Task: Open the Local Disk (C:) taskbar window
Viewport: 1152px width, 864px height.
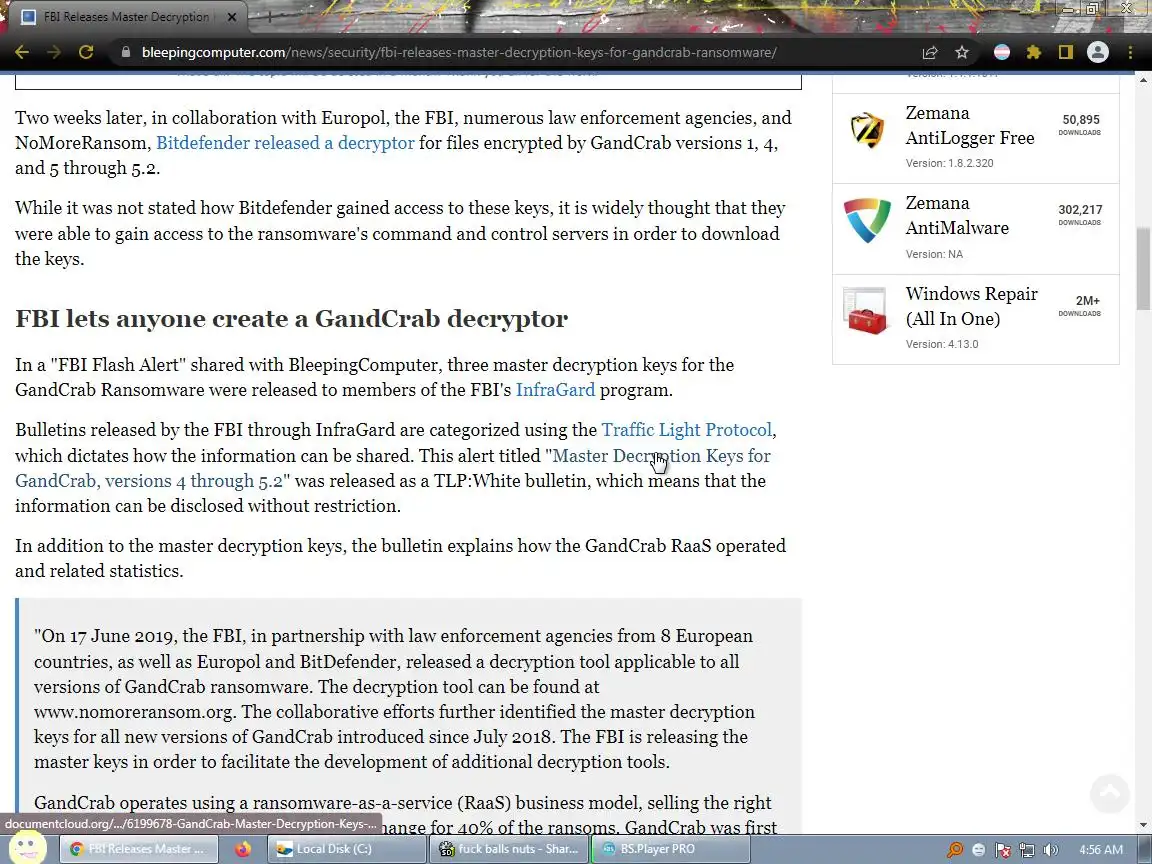Action: [346, 849]
